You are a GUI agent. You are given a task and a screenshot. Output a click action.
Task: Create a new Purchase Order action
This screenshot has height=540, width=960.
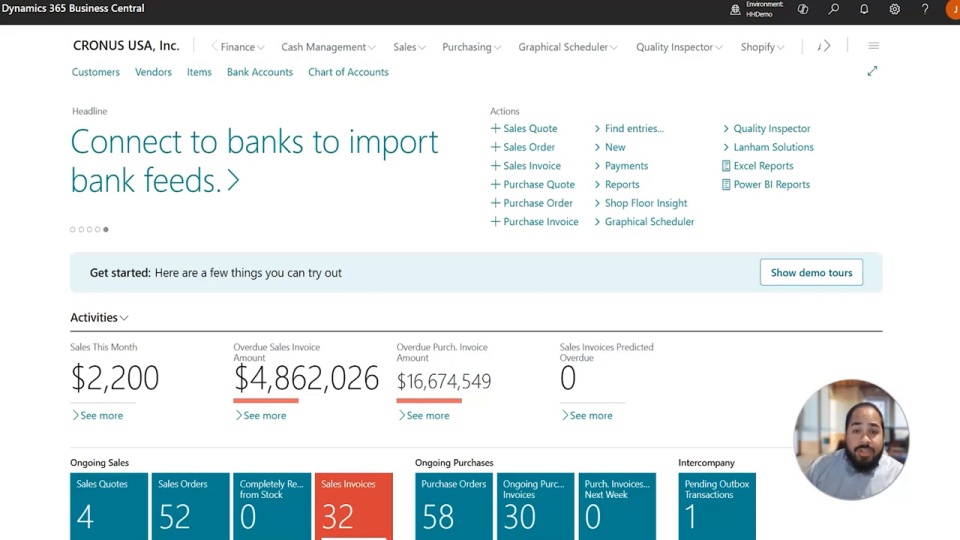(x=531, y=203)
